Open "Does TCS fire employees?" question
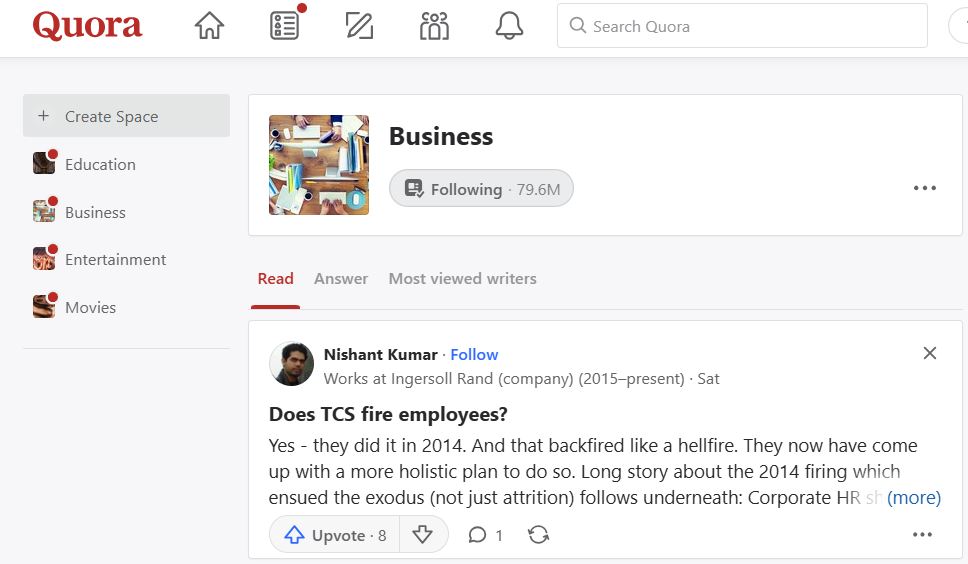The image size is (968, 564). pos(388,414)
